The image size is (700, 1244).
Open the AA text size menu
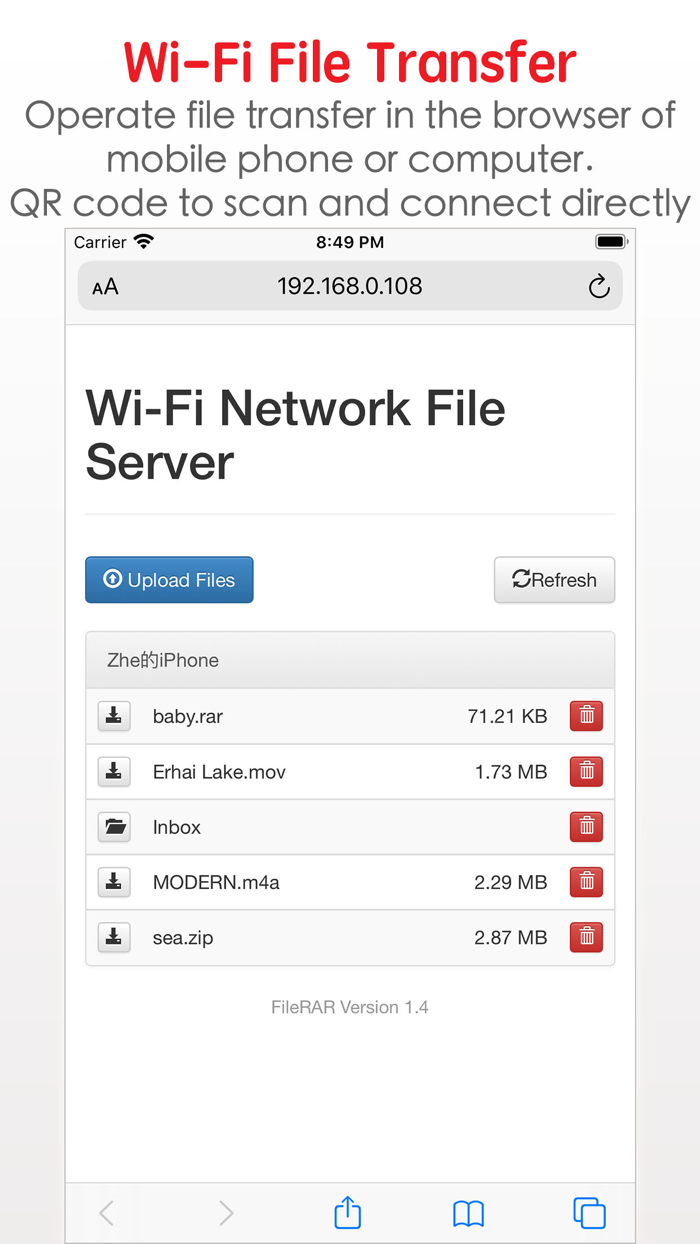pyautogui.click(x=103, y=286)
